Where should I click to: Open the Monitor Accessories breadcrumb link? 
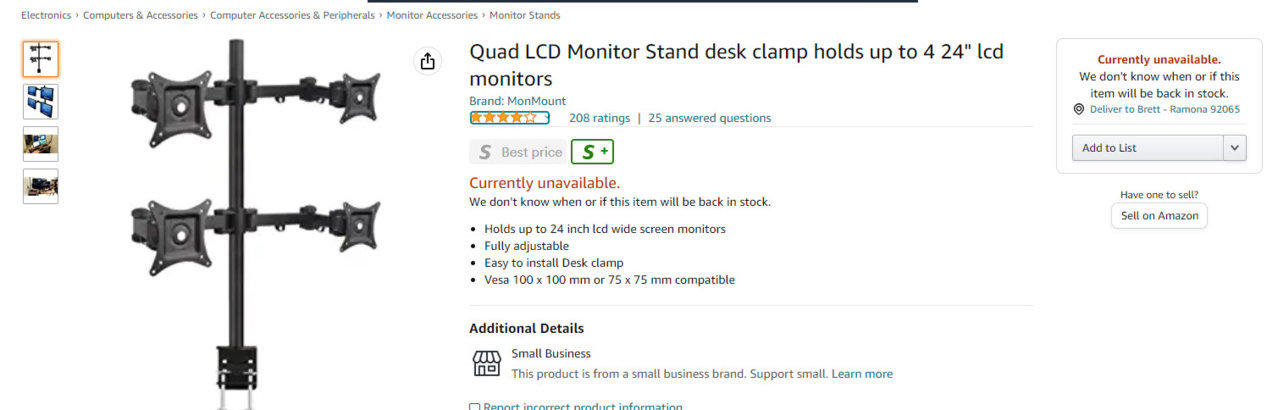click(x=432, y=15)
